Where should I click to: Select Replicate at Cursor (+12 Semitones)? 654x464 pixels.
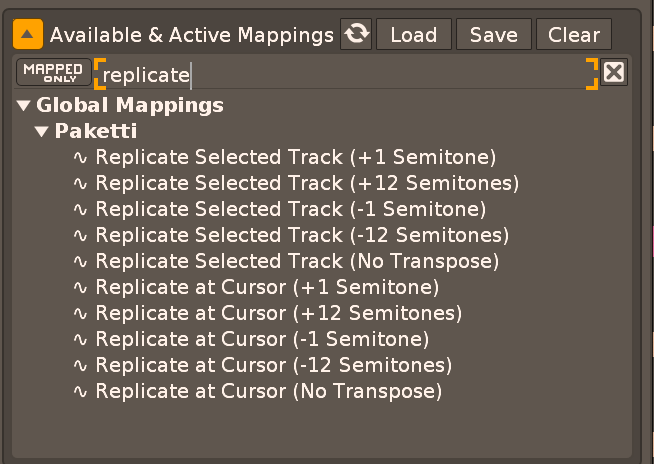278,313
